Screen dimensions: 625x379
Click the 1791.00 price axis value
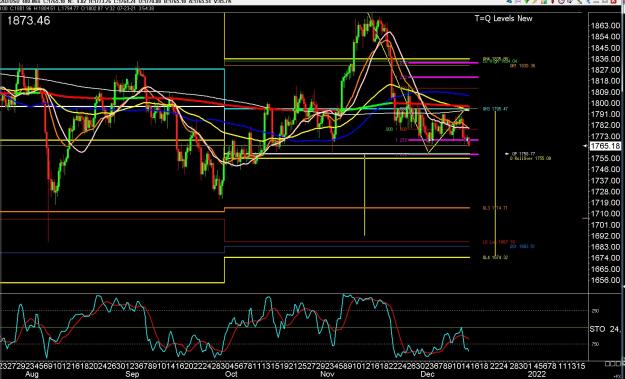(x=605, y=114)
